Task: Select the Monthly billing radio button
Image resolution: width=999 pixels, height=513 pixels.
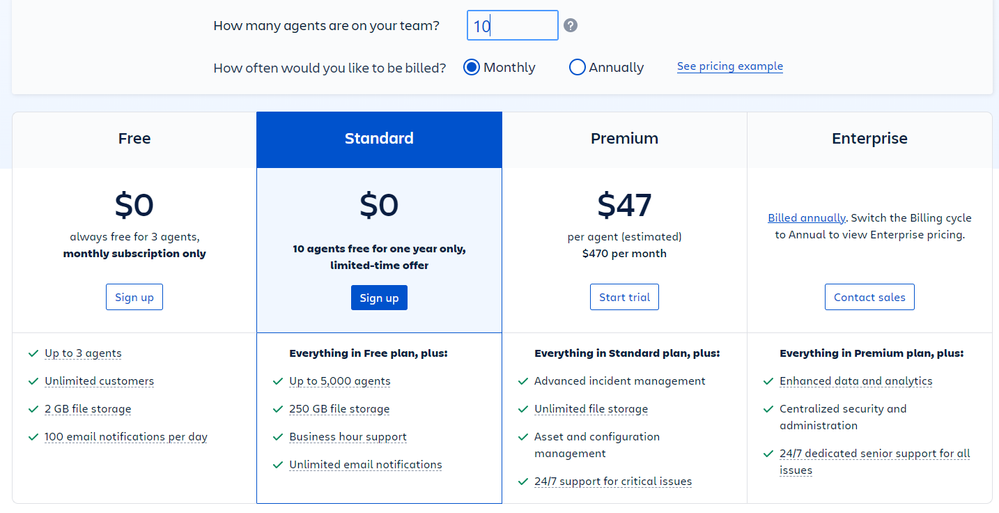Action: click(x=472, y=68)
